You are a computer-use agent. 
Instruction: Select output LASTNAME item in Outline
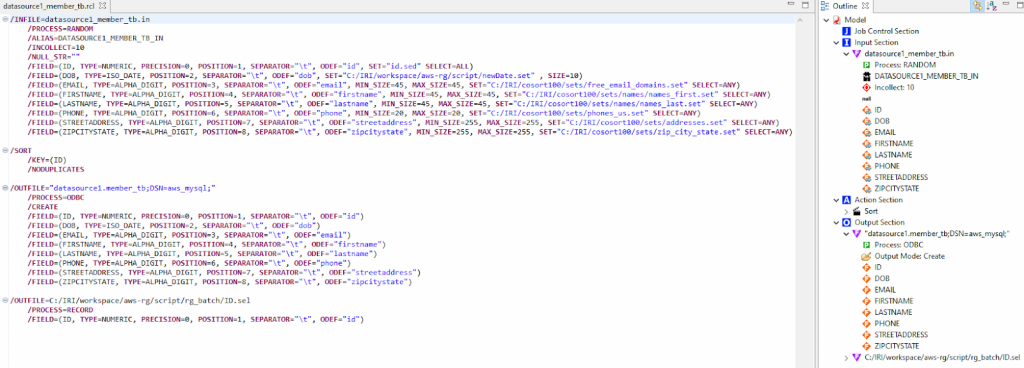(893, 313)
